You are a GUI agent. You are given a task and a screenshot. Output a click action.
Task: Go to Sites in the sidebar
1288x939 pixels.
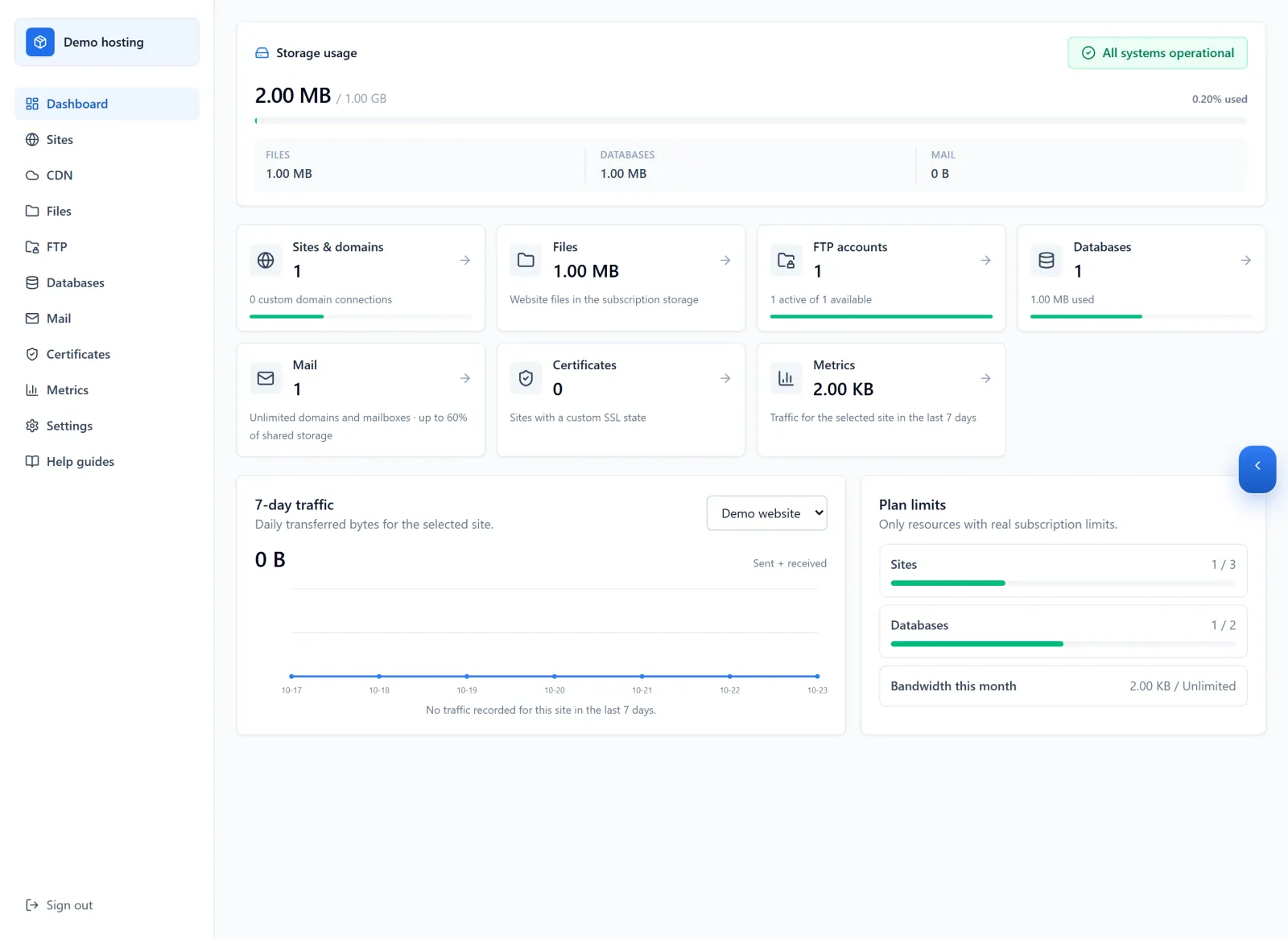(107, 139)
